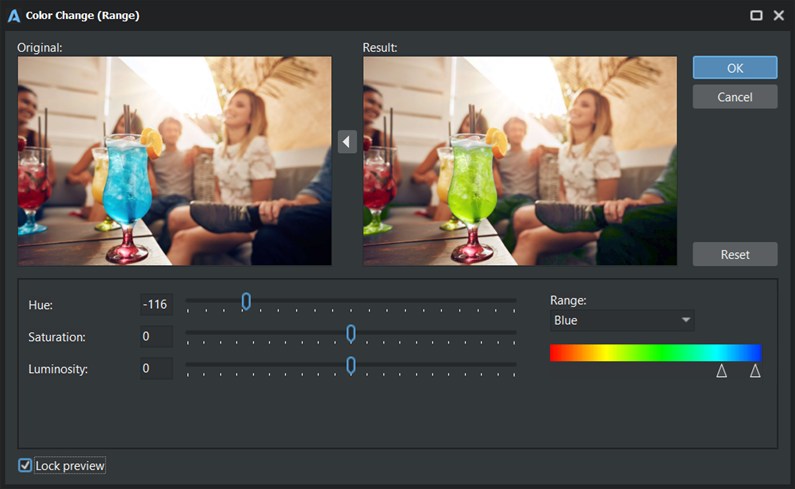Click the Result preview image

point(520,161)
